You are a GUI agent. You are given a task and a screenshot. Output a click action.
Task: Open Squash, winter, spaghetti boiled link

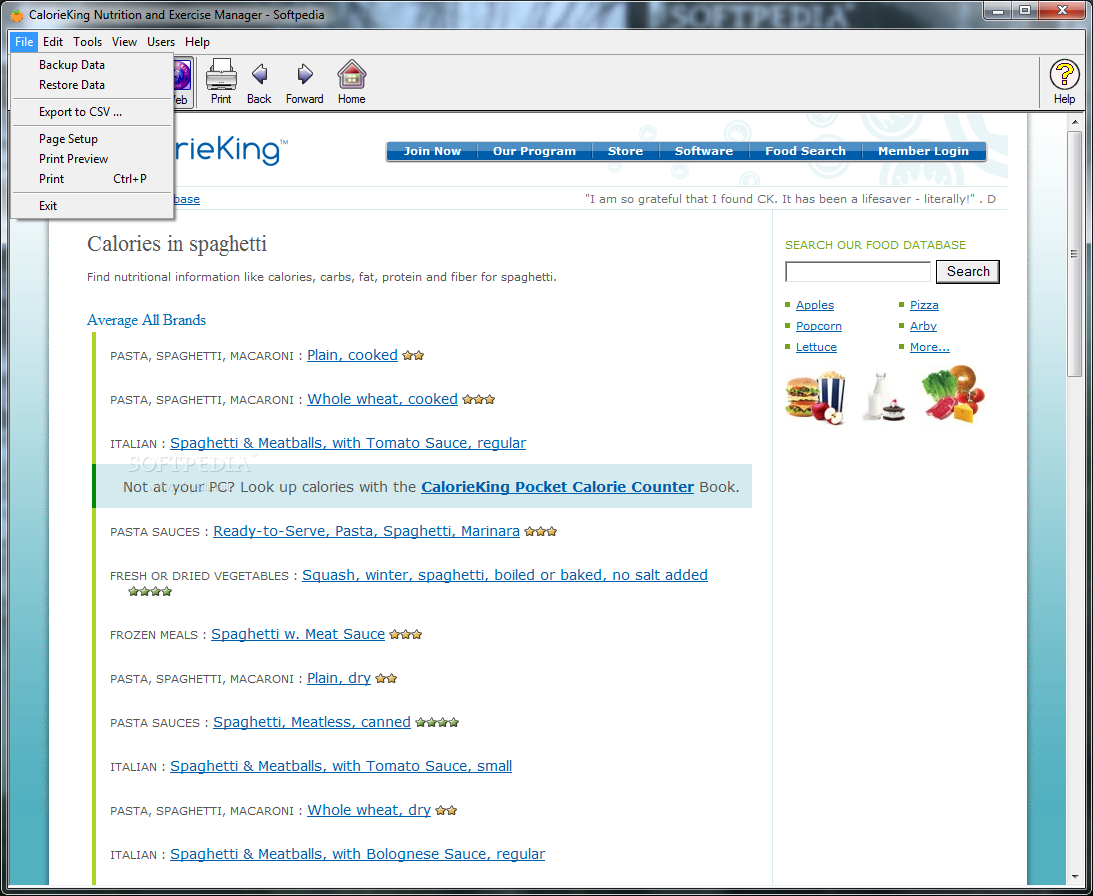pos(505,575)
